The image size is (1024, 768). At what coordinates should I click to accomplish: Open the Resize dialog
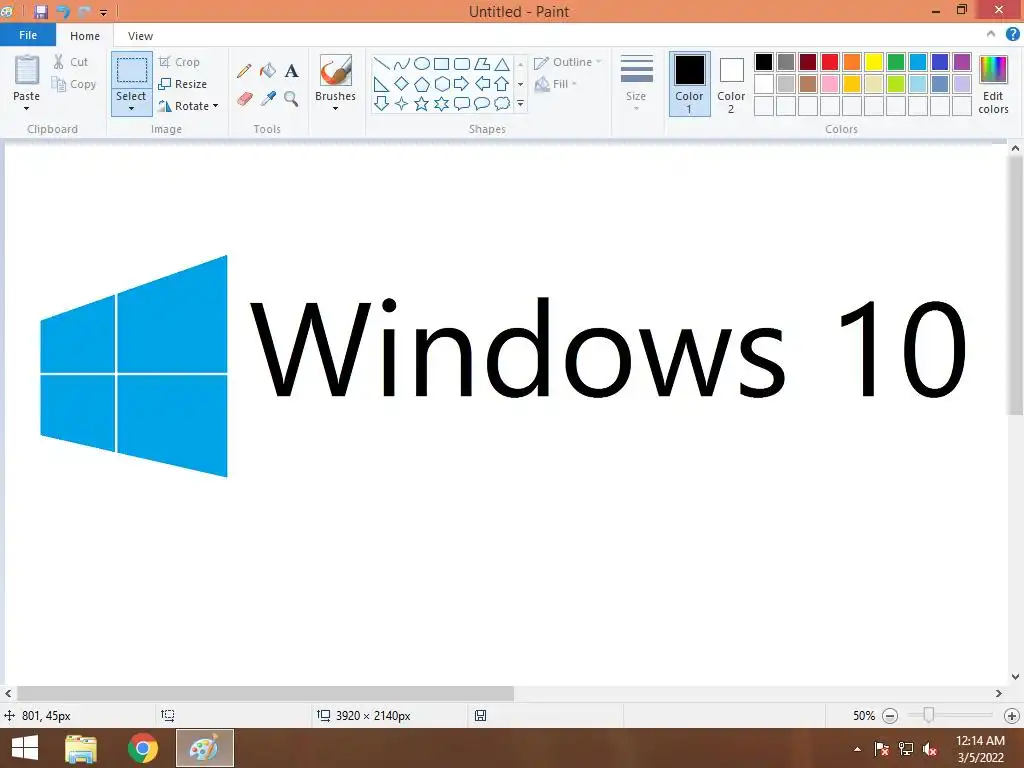pos(183,84)
